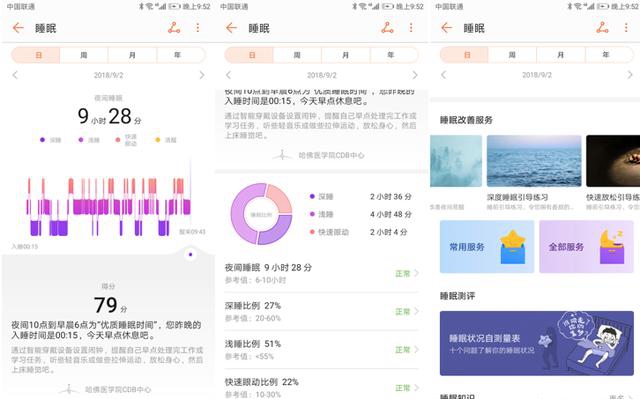Open the share icon in the right sleep screen
Screen dimensions: 640x399
[x=602, y=28]
